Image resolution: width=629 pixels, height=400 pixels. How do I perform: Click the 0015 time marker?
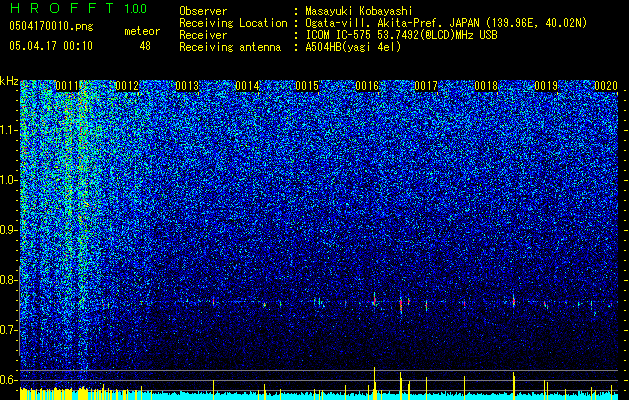(307, 86)
